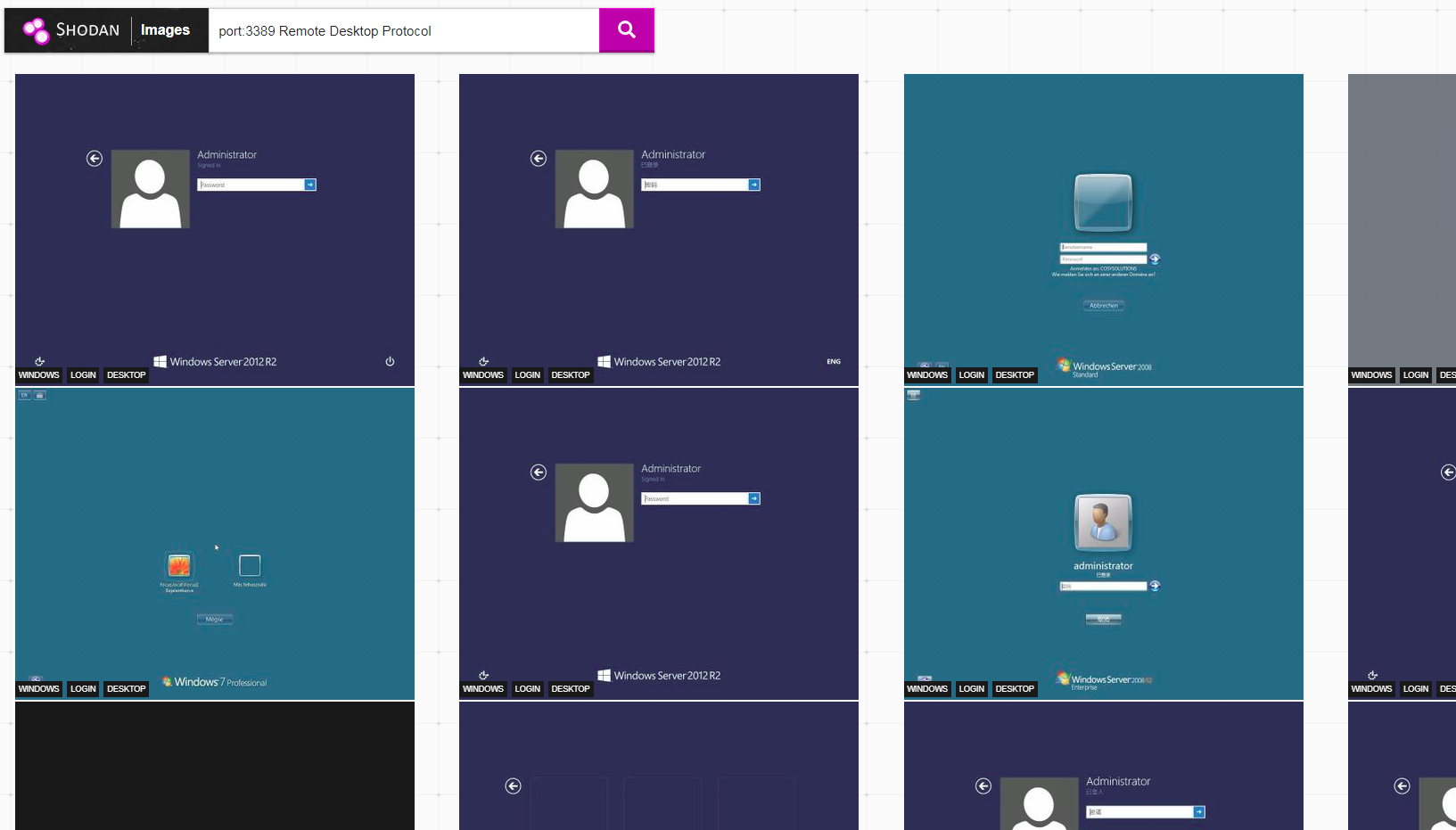Click WINDOWS tag on the ENG thumbnail

point(483,375)
